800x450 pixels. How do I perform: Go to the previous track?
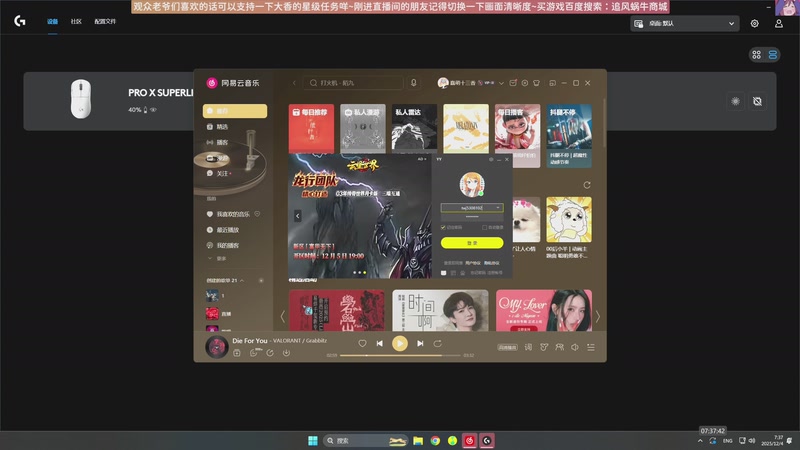(x=380, y=343)
